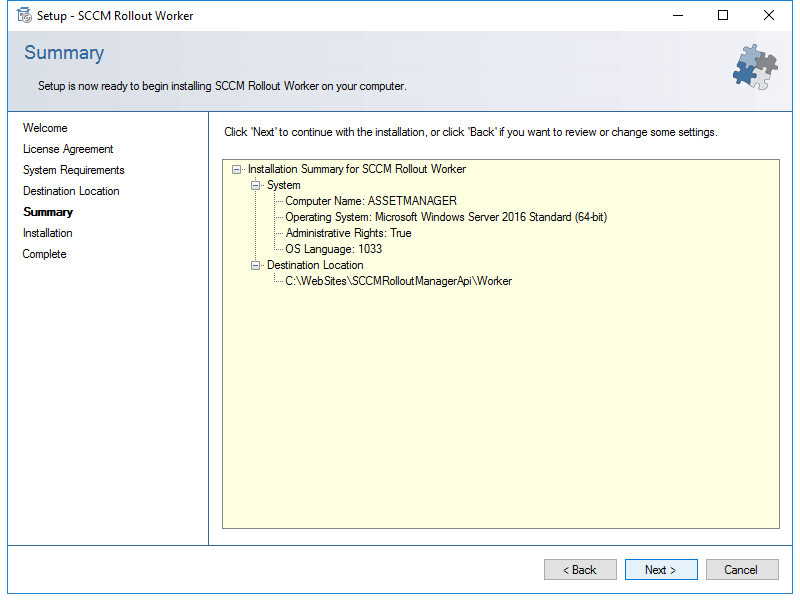This screenshot has width=800, height=601.
Task: Maximize the Setup window
Action: pos(722,15)
